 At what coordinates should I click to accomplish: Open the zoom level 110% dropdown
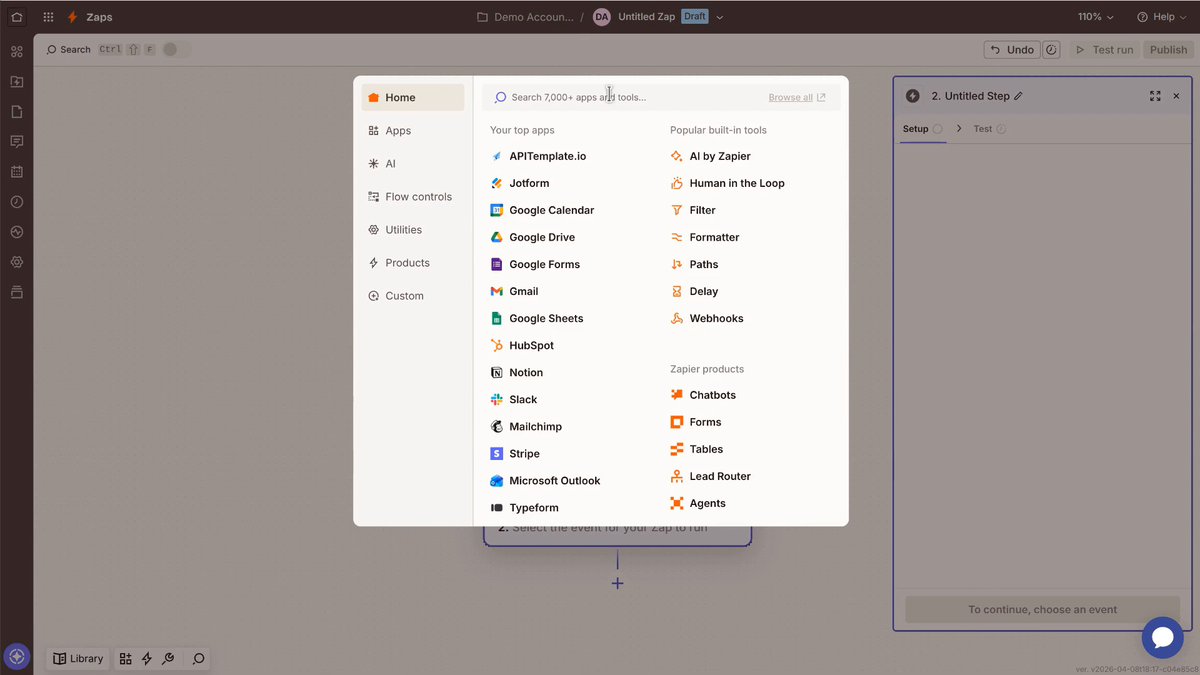[1093, 16]
